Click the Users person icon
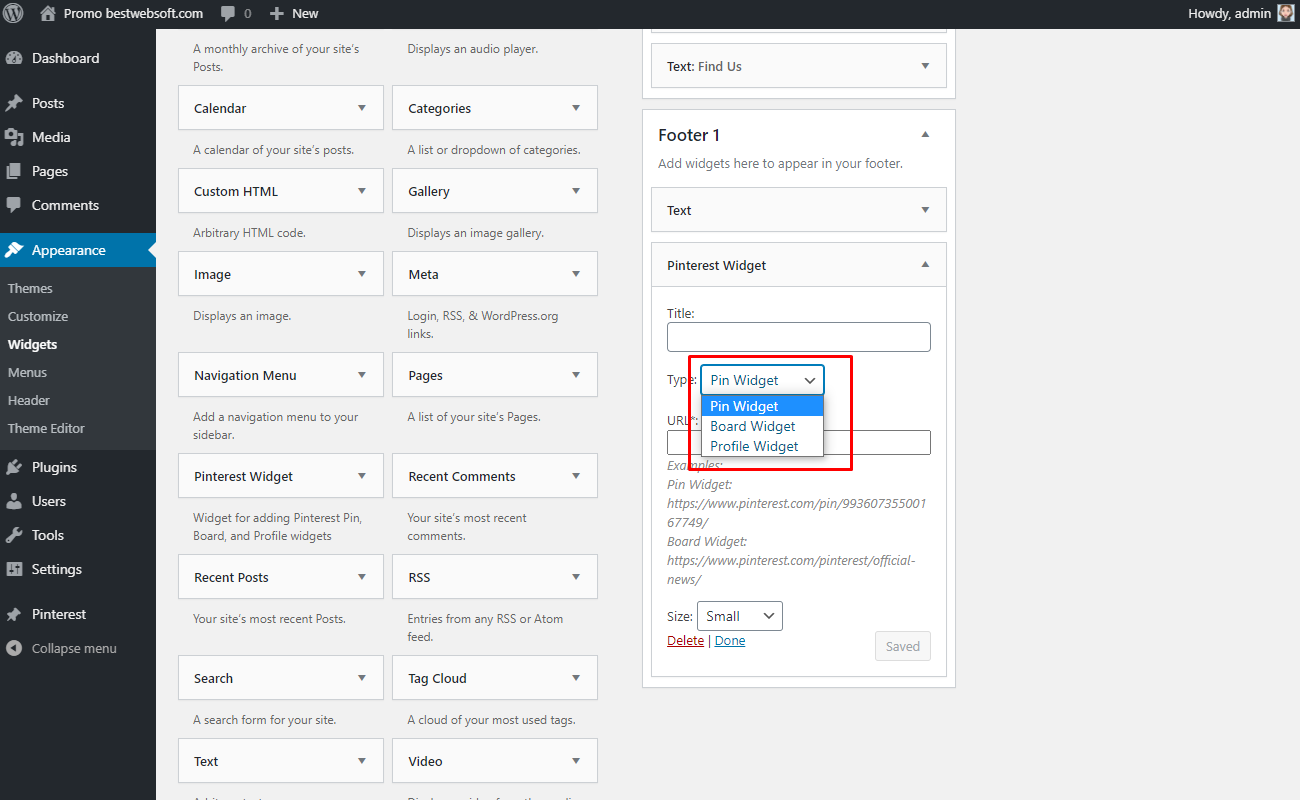The image size is (1300, 800). 14,501
